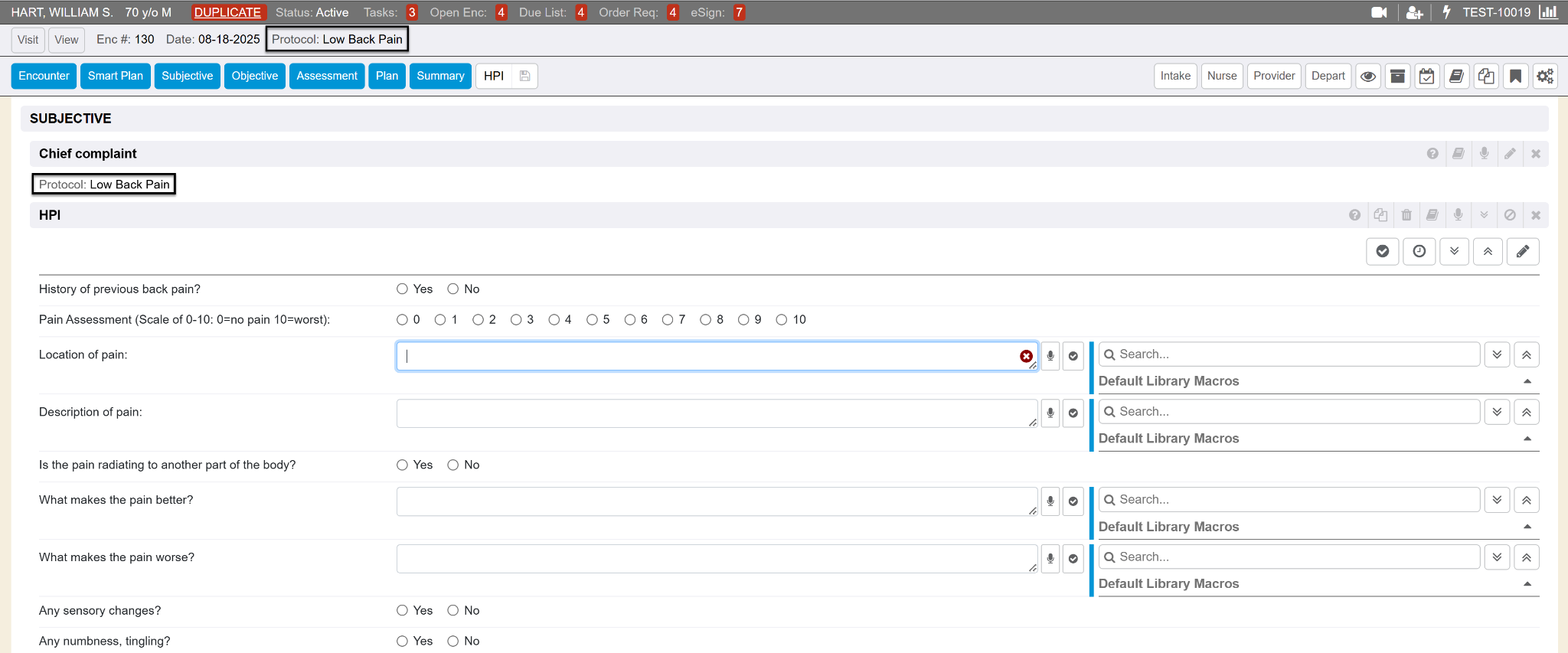Open the settings gears icon in toolbar
The width and height of the screenshot is (1568, 653).
[x=1545, y=76]
